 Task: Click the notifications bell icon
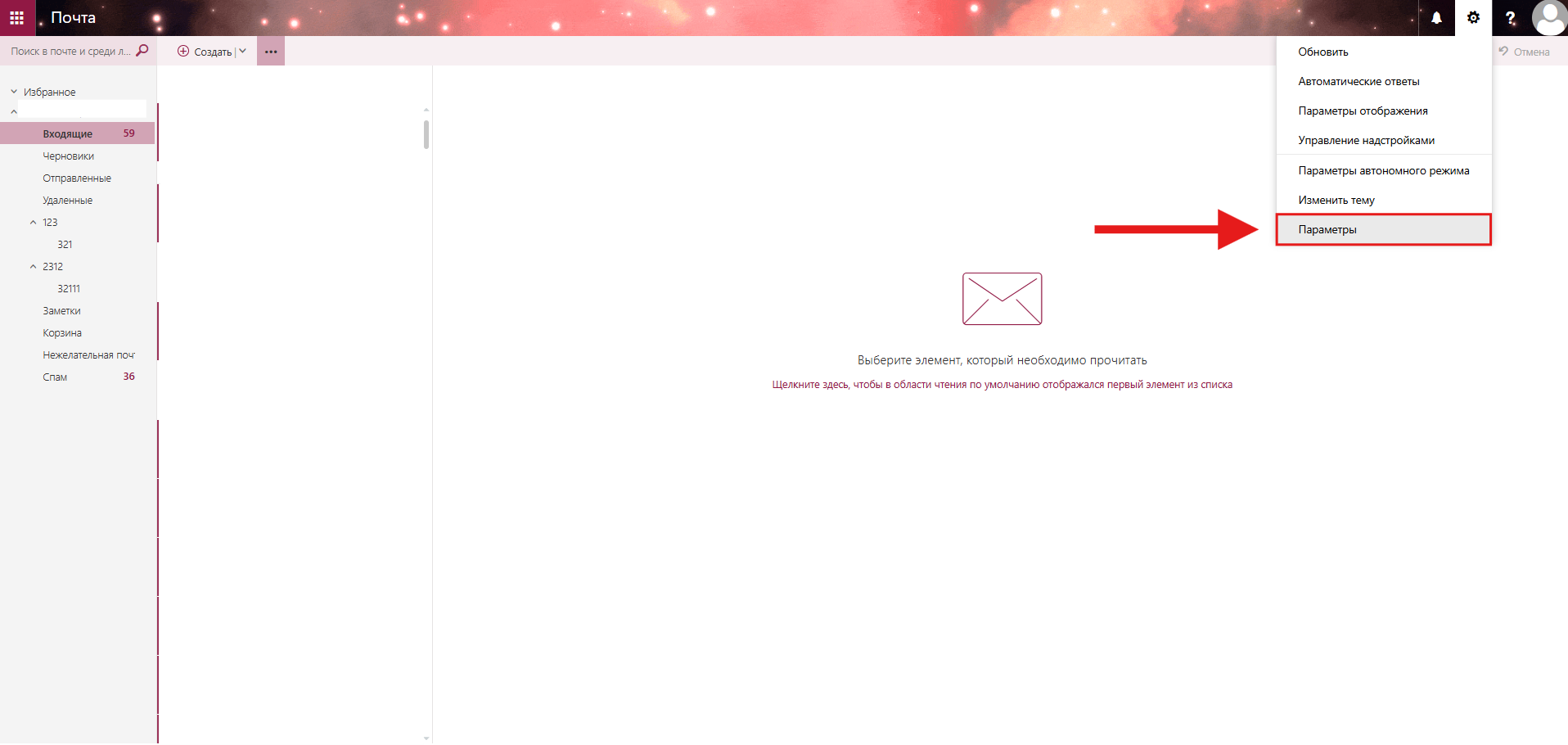click(x=1436, y=18)
